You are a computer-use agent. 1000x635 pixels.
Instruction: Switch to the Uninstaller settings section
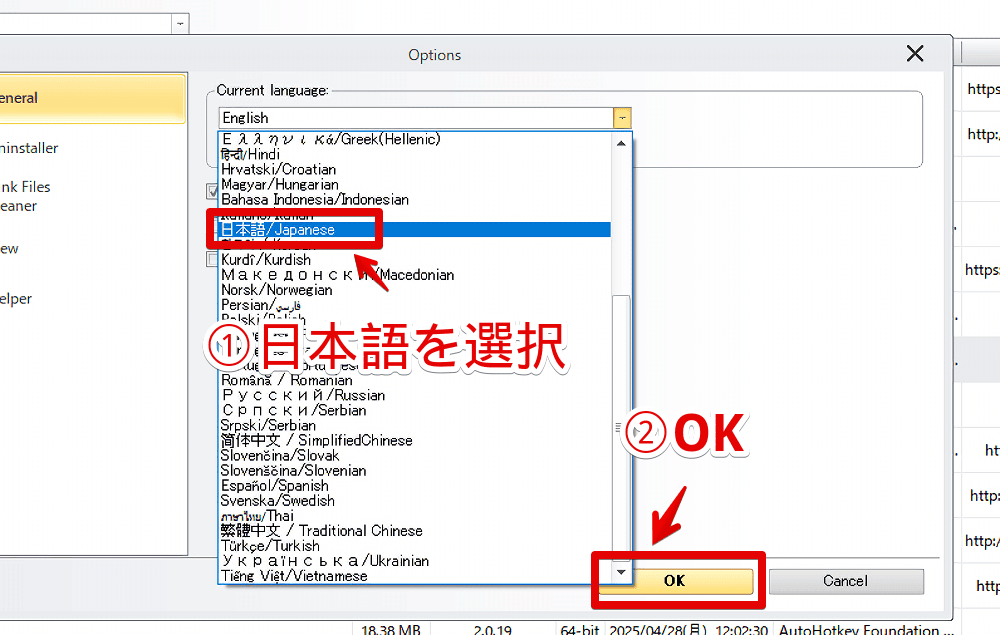30,148
